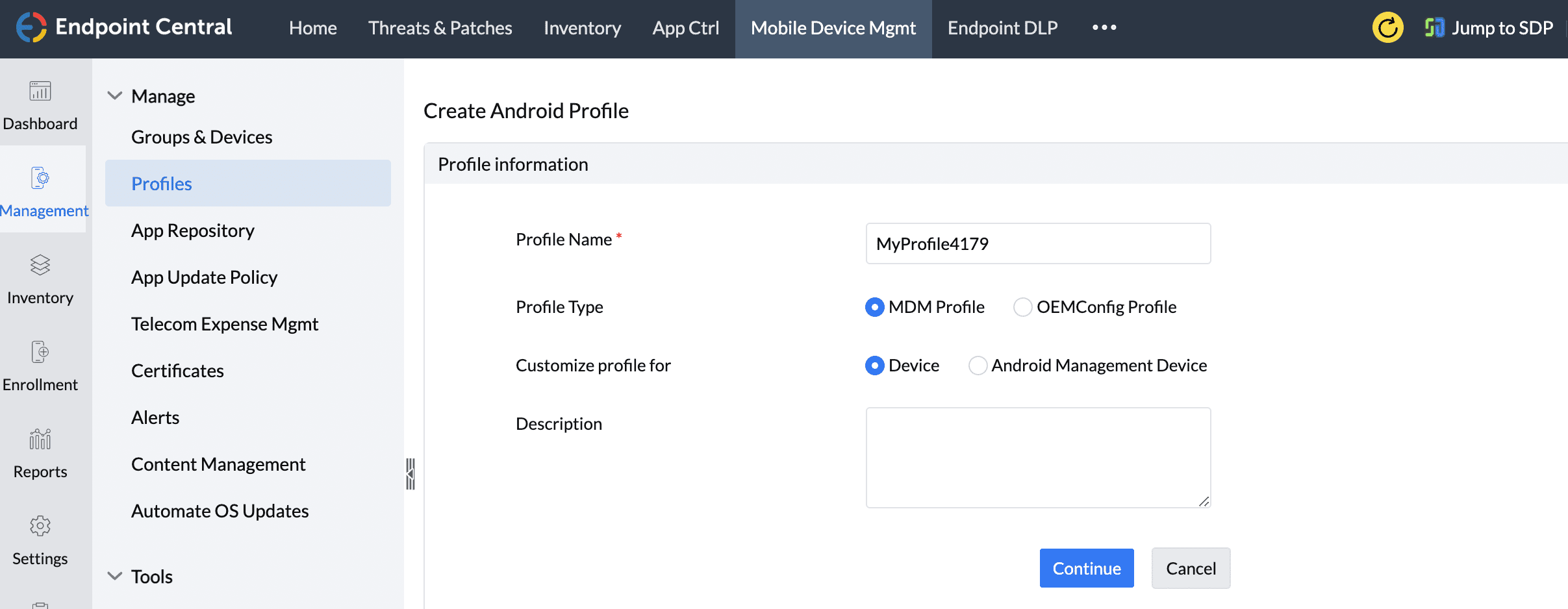Screen dimensions: 1568x609
Task: Switch to the Threats & Patches tab
Action: [440, 28]
